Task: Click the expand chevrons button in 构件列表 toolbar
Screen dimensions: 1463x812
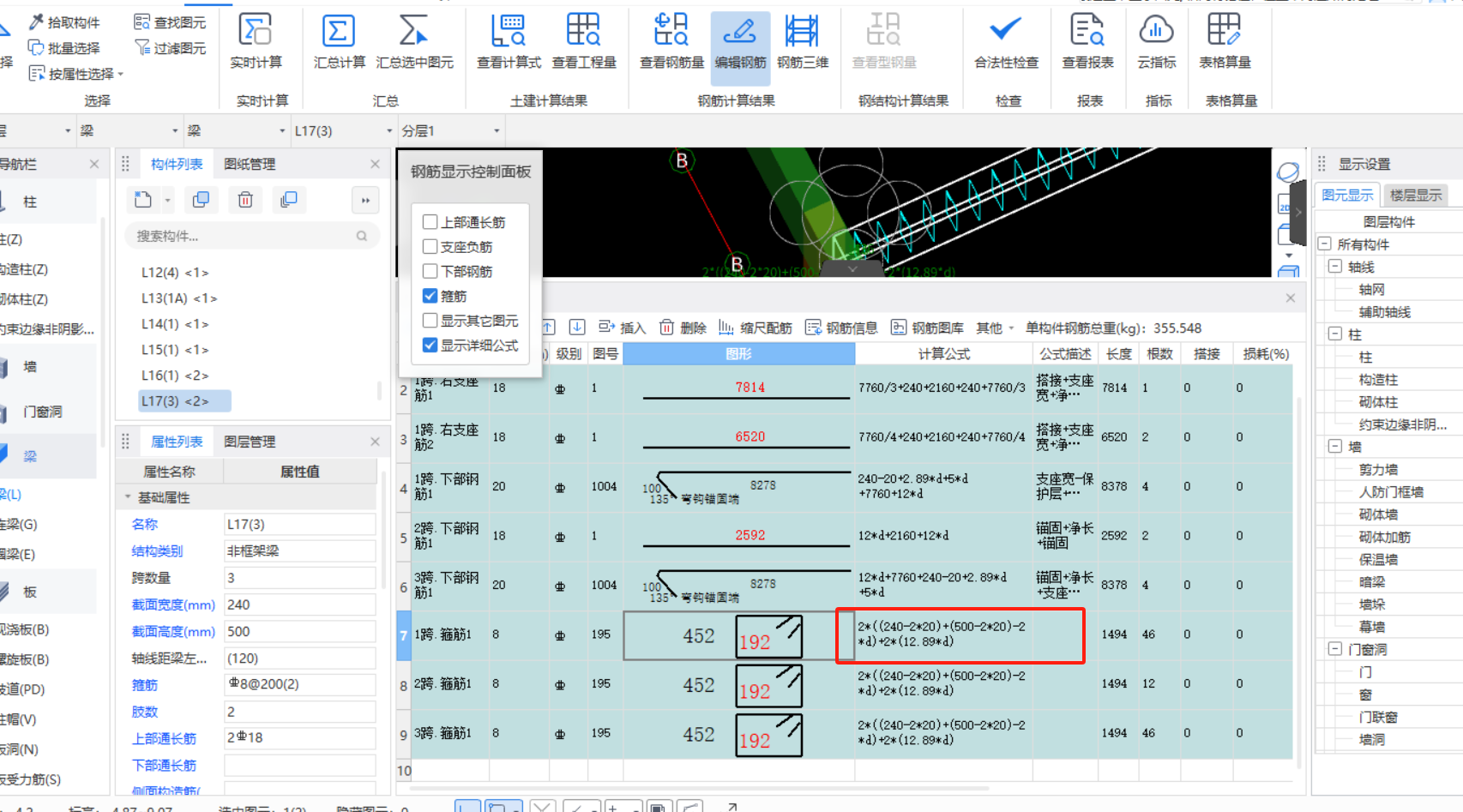Action: point(365,200)
